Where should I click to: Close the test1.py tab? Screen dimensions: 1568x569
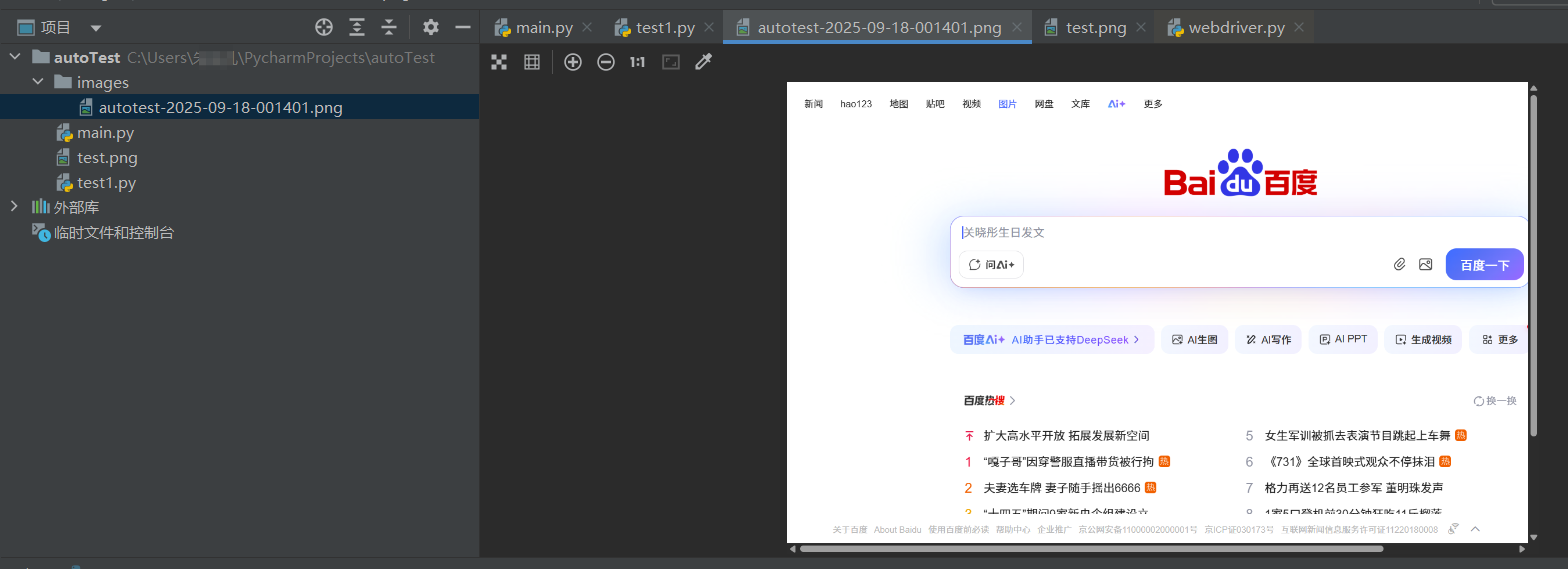point(709,28)
